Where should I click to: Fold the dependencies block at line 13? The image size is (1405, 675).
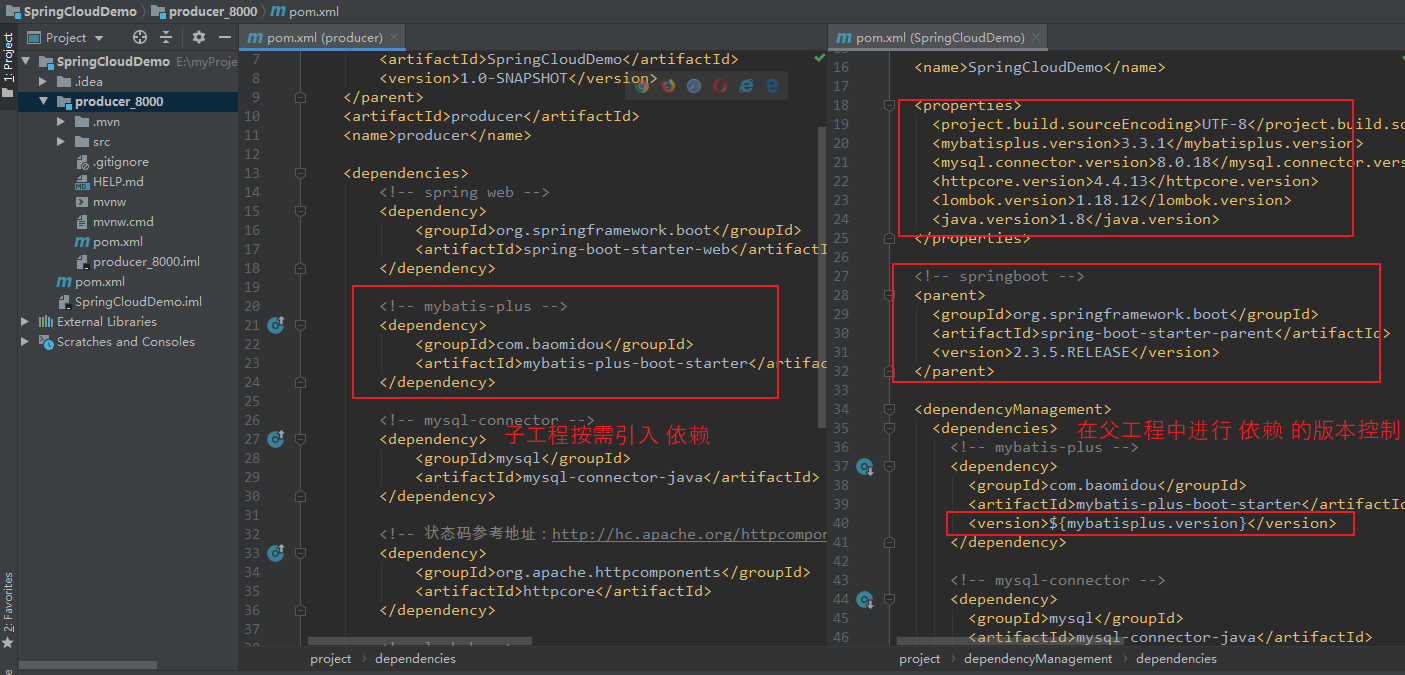point(300,173)
